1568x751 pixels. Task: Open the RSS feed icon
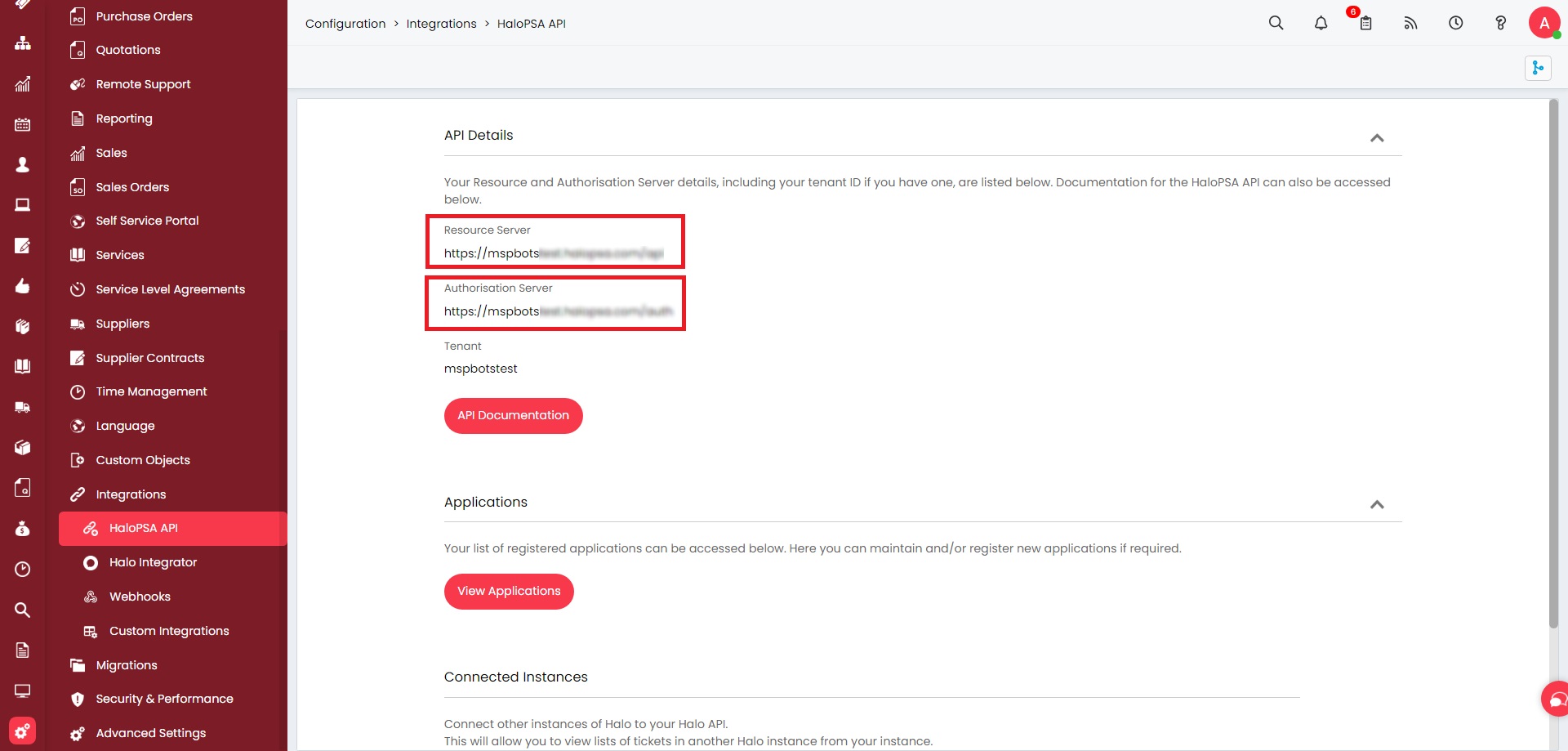pos(1410,23)
